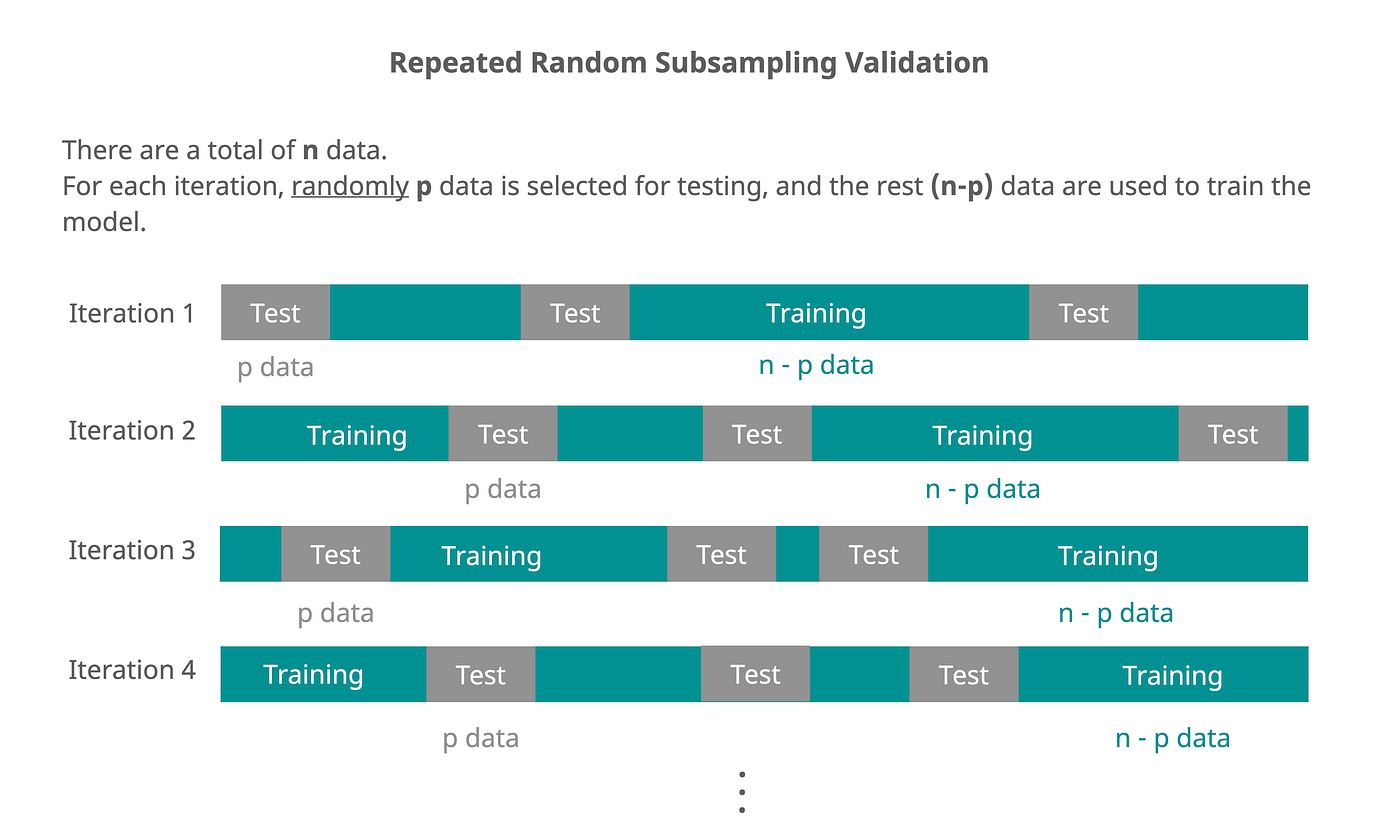
Task: Click the middle Test block in Iteration 2
Action: (x=757, y=434)
